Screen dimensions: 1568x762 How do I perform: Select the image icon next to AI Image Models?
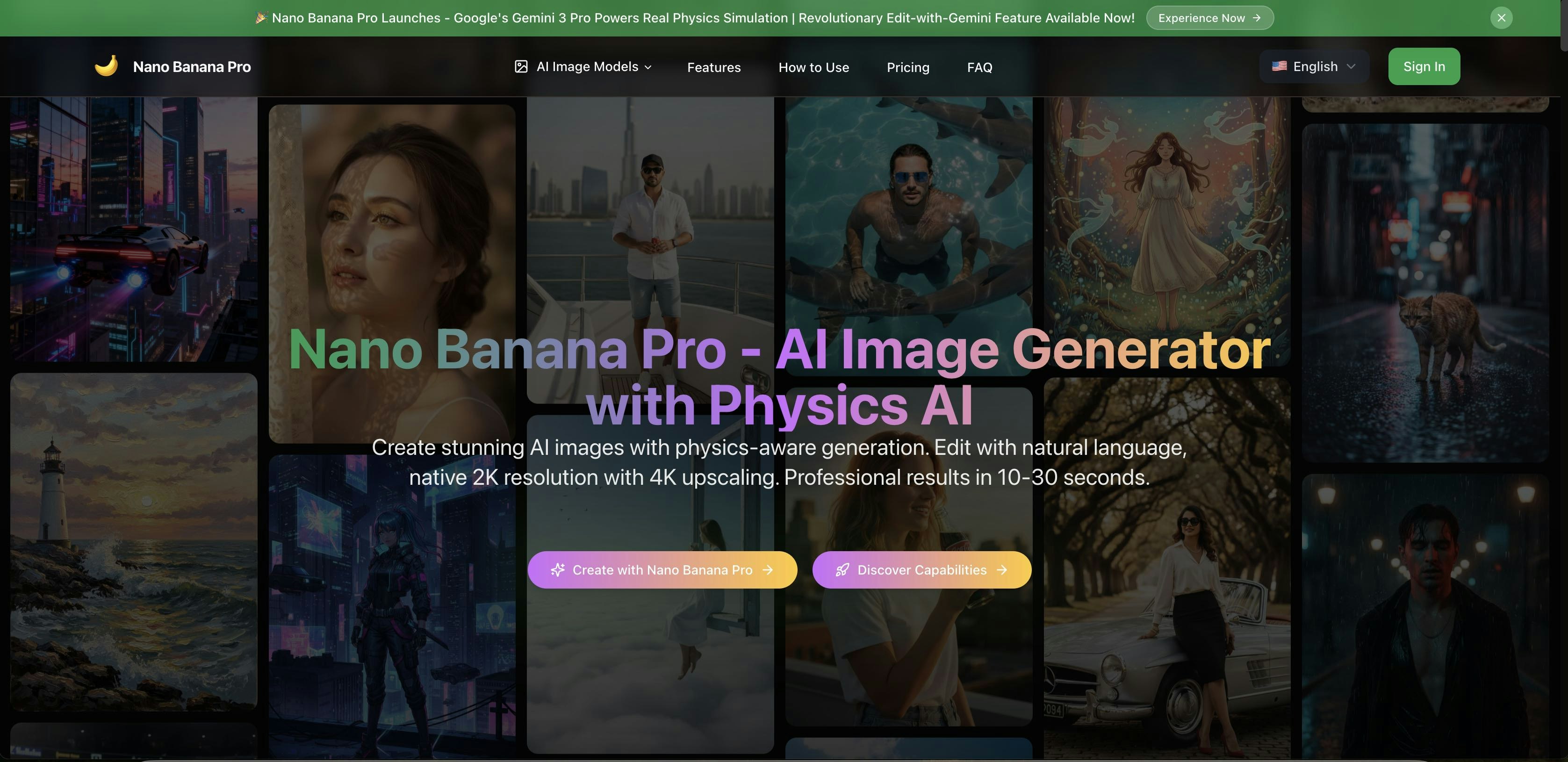click(x=521, y=66)
